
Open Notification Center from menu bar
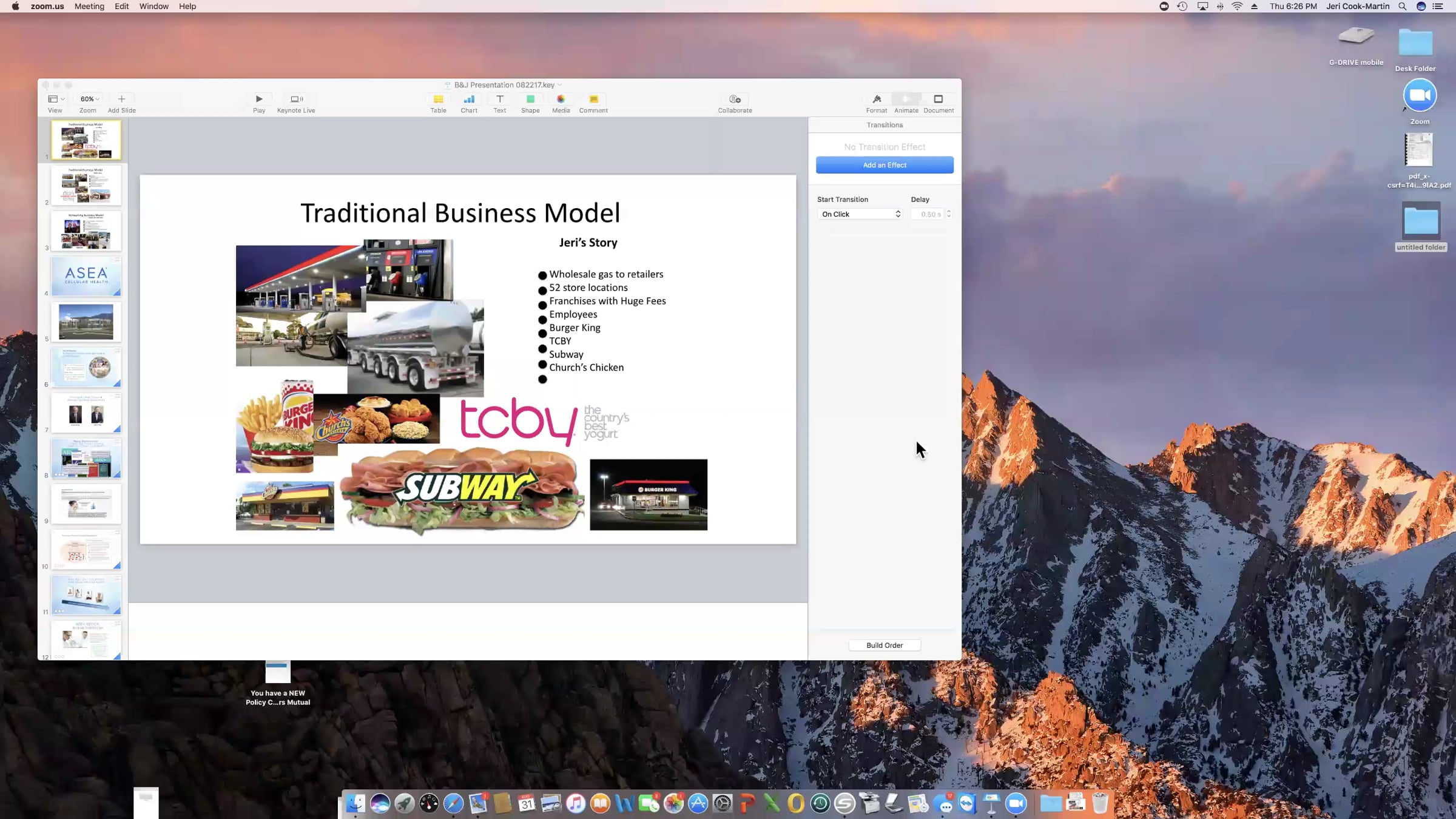click(x=1438, y=6)
